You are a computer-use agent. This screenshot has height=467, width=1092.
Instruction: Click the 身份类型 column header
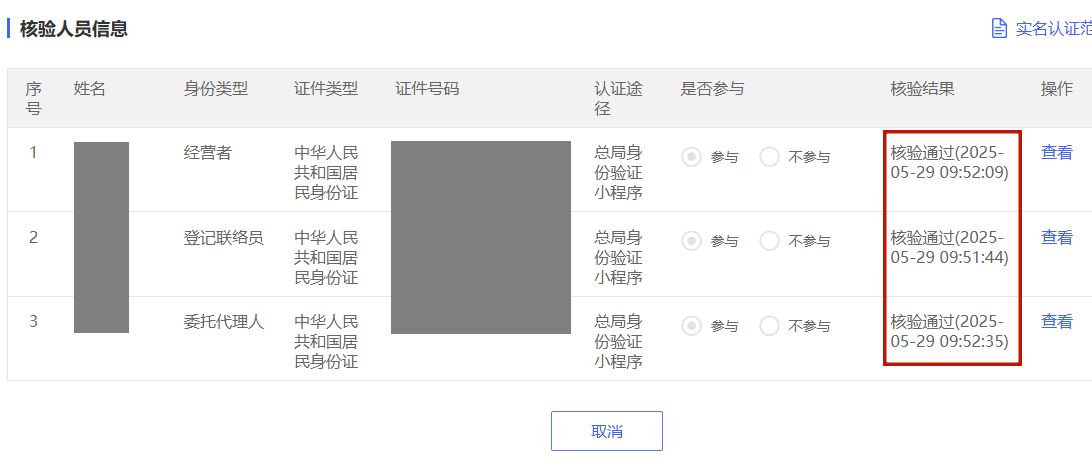pyautogui.click(x=215, y=89)
